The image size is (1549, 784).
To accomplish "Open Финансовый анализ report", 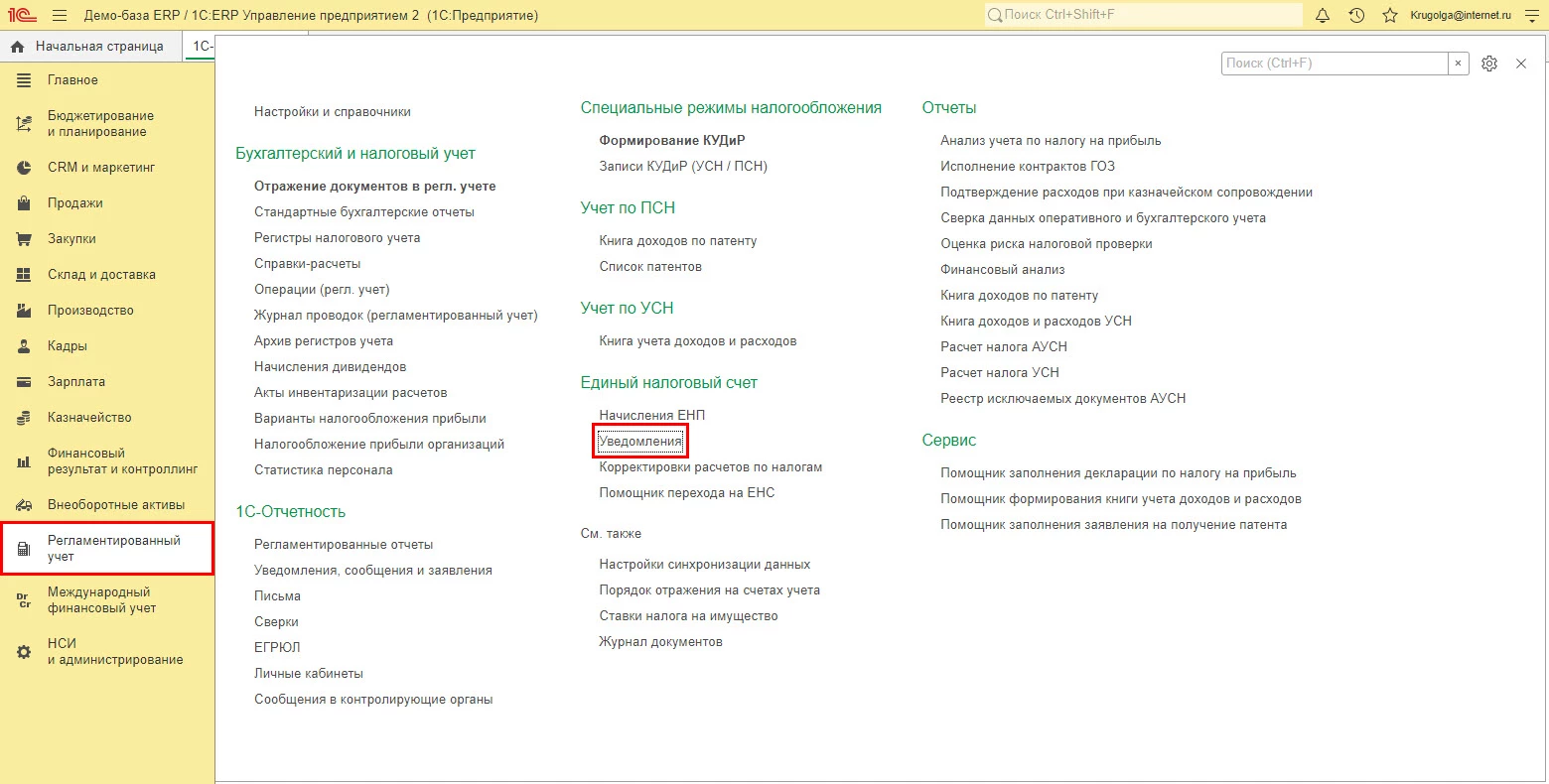I will pos(1003,270).
